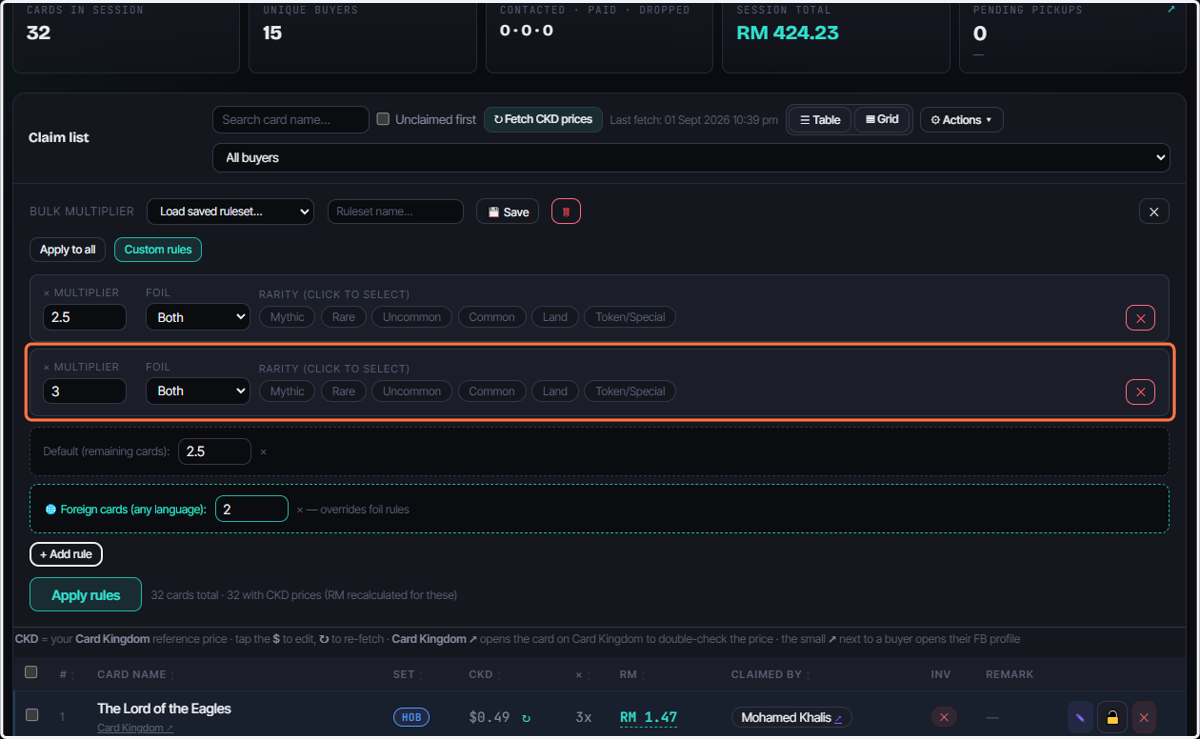Viewport: 1200px width, 739px height.
Task: Click the multiplier field showing 2.5 in first rule
Action: click(x=84, y=317)
